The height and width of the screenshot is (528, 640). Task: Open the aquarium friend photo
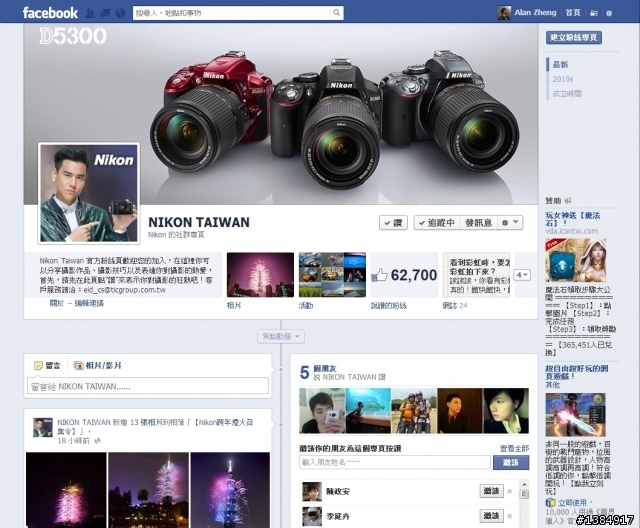pyautogui.click(x=368, y=410)
